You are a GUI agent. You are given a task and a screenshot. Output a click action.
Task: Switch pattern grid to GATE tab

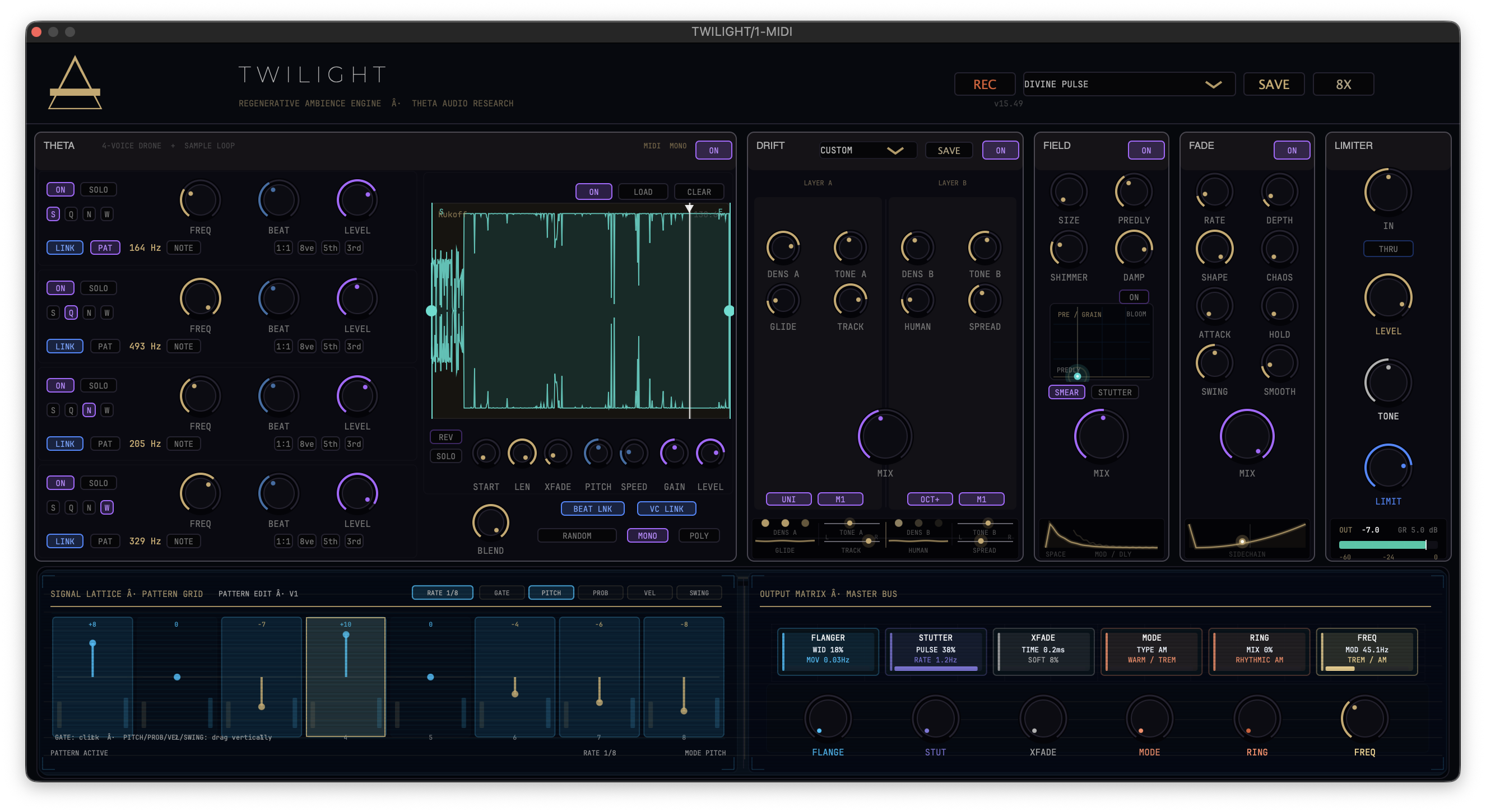click(x=501, y=593)
